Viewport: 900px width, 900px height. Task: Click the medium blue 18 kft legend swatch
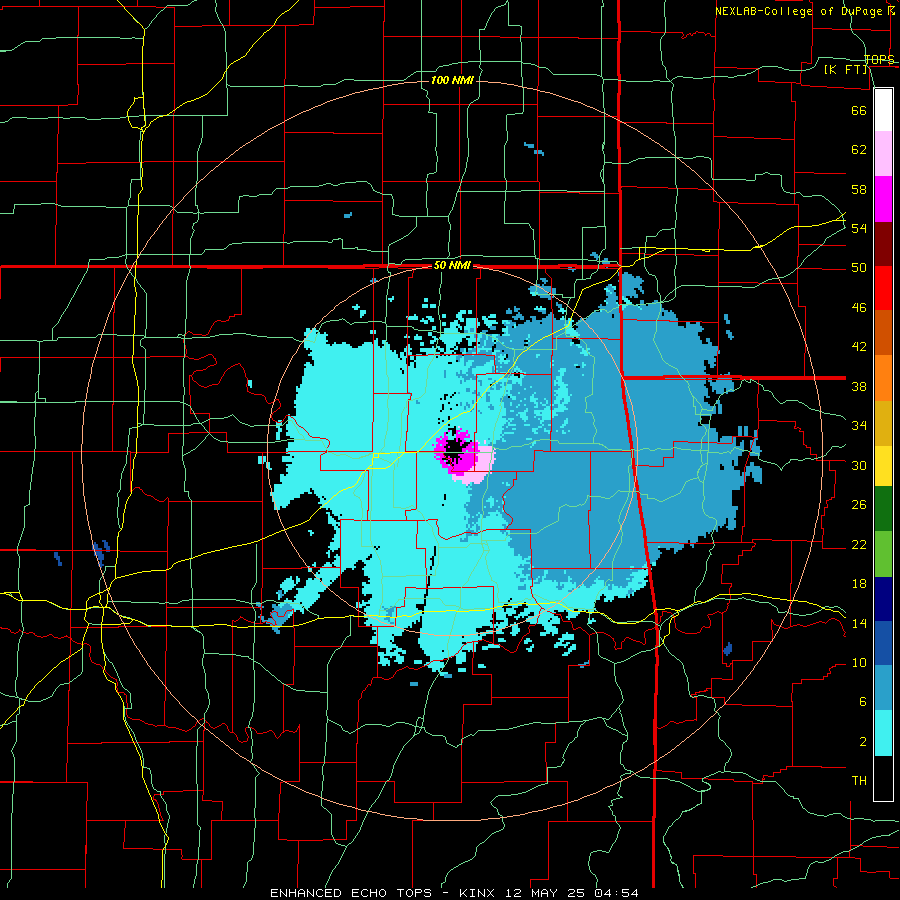883,643
